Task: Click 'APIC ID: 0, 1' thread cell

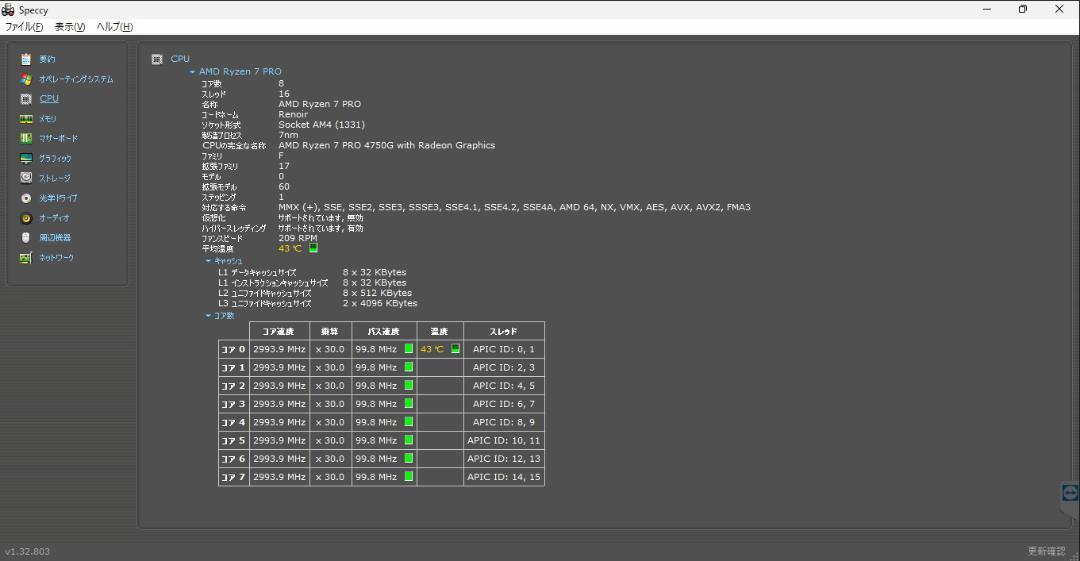Action: tap(503, 349)
